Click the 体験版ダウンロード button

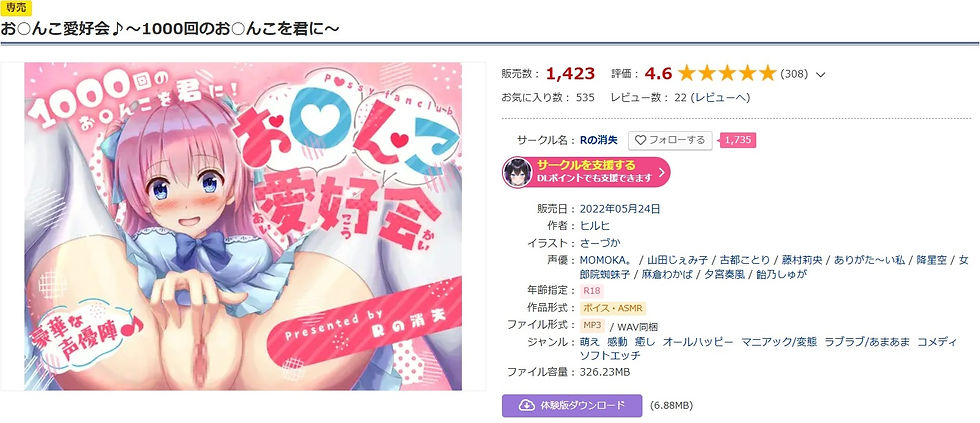tap(572, 406)
